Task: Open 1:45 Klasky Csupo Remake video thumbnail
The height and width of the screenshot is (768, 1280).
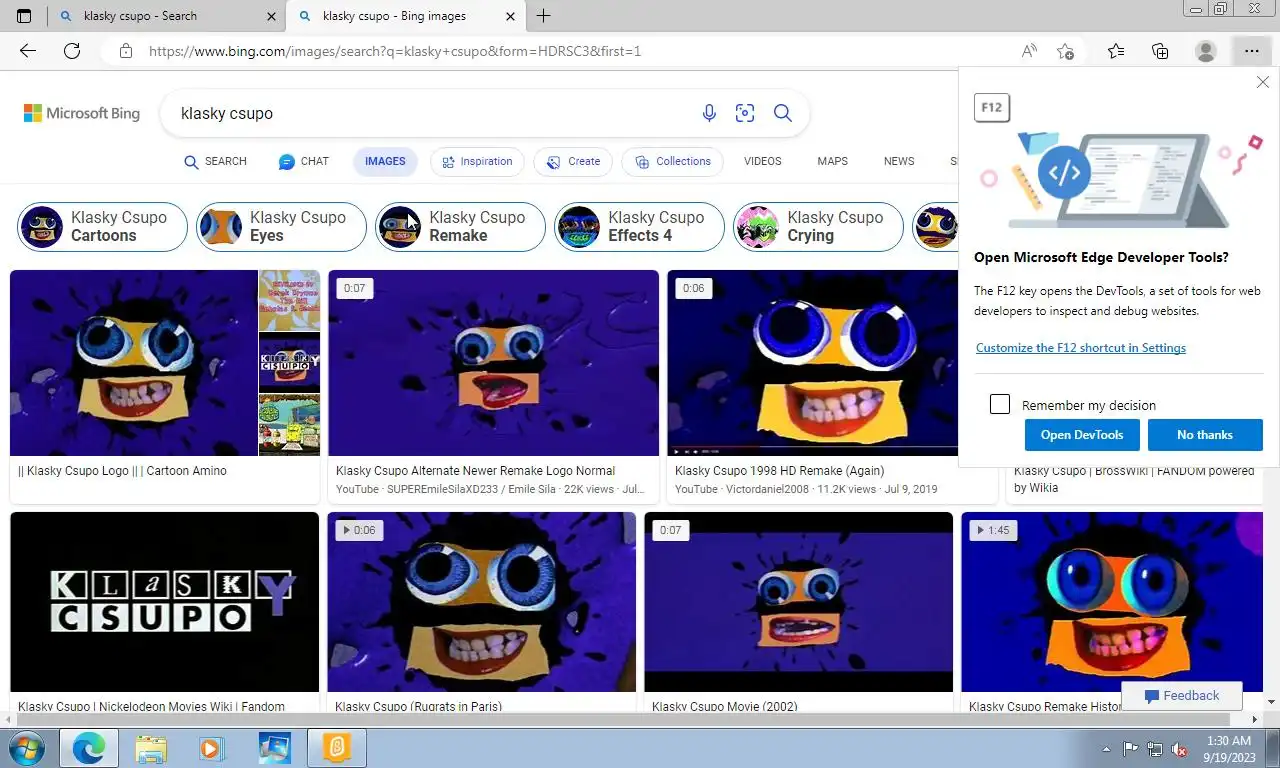Action: coord(1112,602)
